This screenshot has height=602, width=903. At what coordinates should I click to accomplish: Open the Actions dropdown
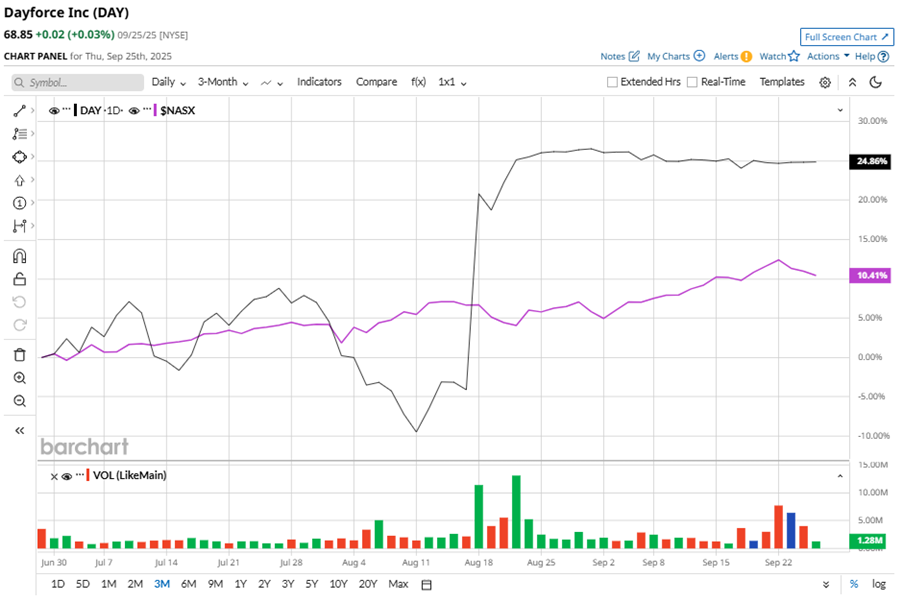tap(828, 56)
